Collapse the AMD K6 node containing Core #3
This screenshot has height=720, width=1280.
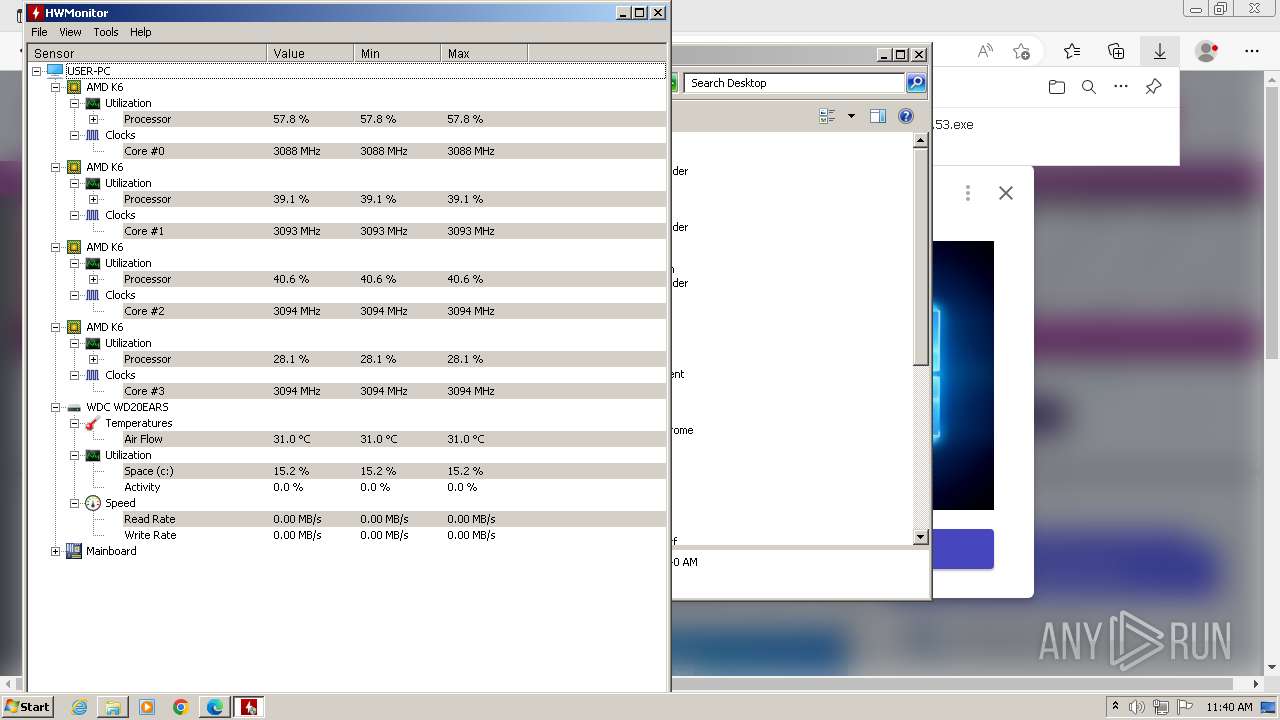point(56,327)
